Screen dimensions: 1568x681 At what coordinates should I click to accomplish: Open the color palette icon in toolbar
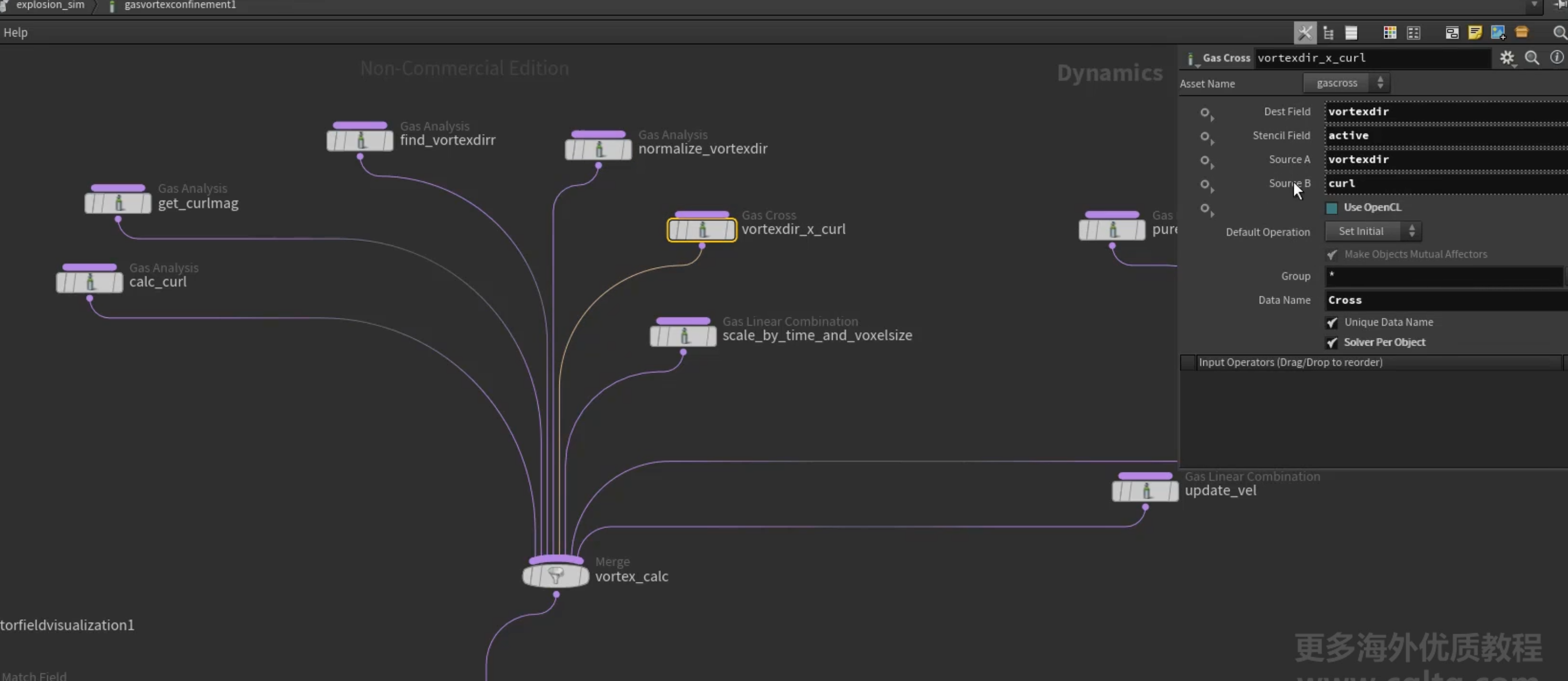1390,33
